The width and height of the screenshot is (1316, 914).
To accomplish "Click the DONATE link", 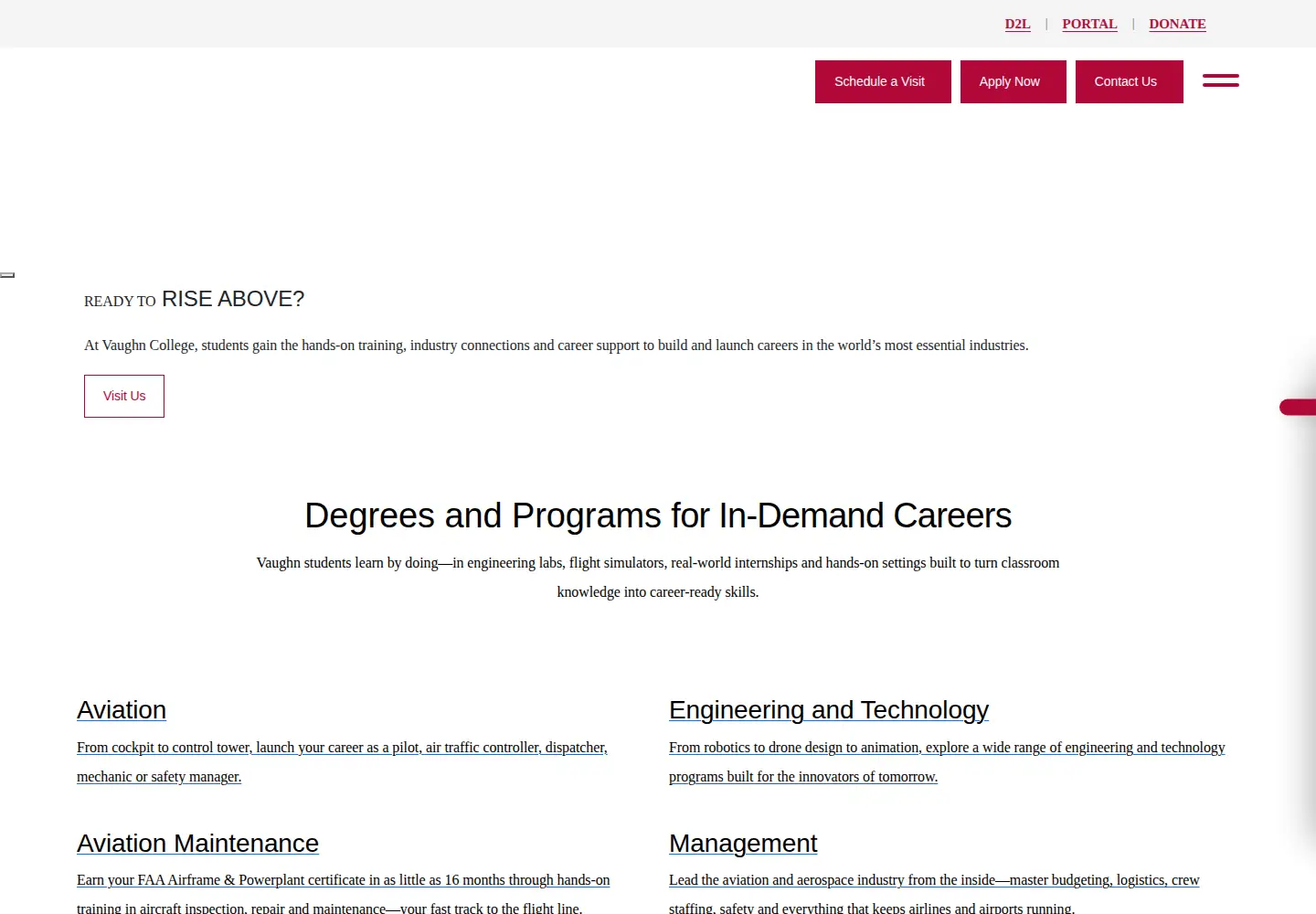I will [1177, 24].
